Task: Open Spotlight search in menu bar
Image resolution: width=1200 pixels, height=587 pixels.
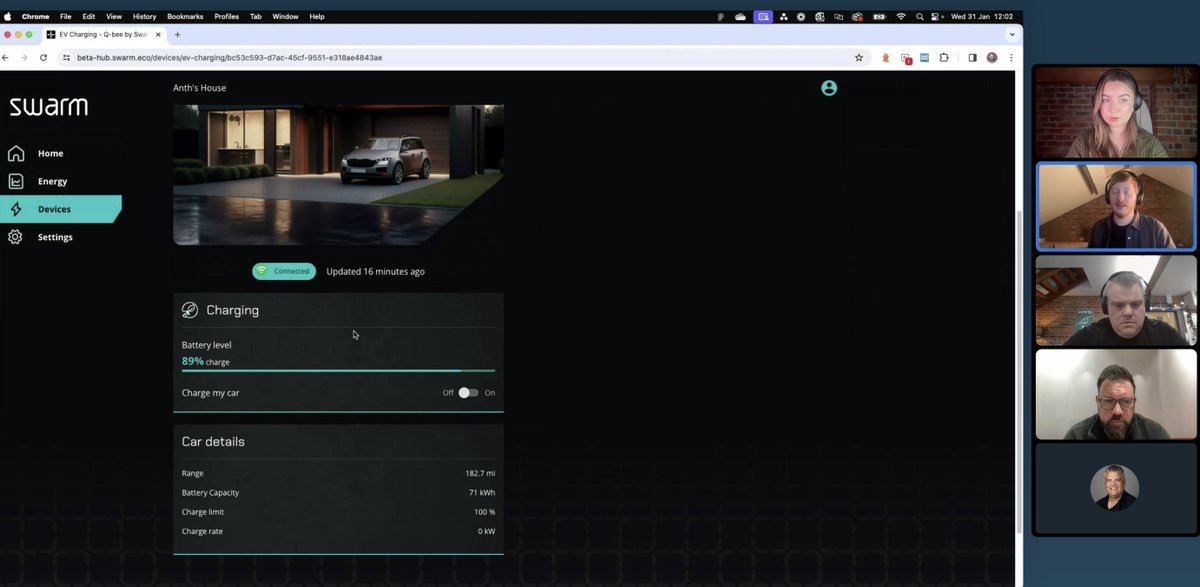Action: tap(919, 17)
